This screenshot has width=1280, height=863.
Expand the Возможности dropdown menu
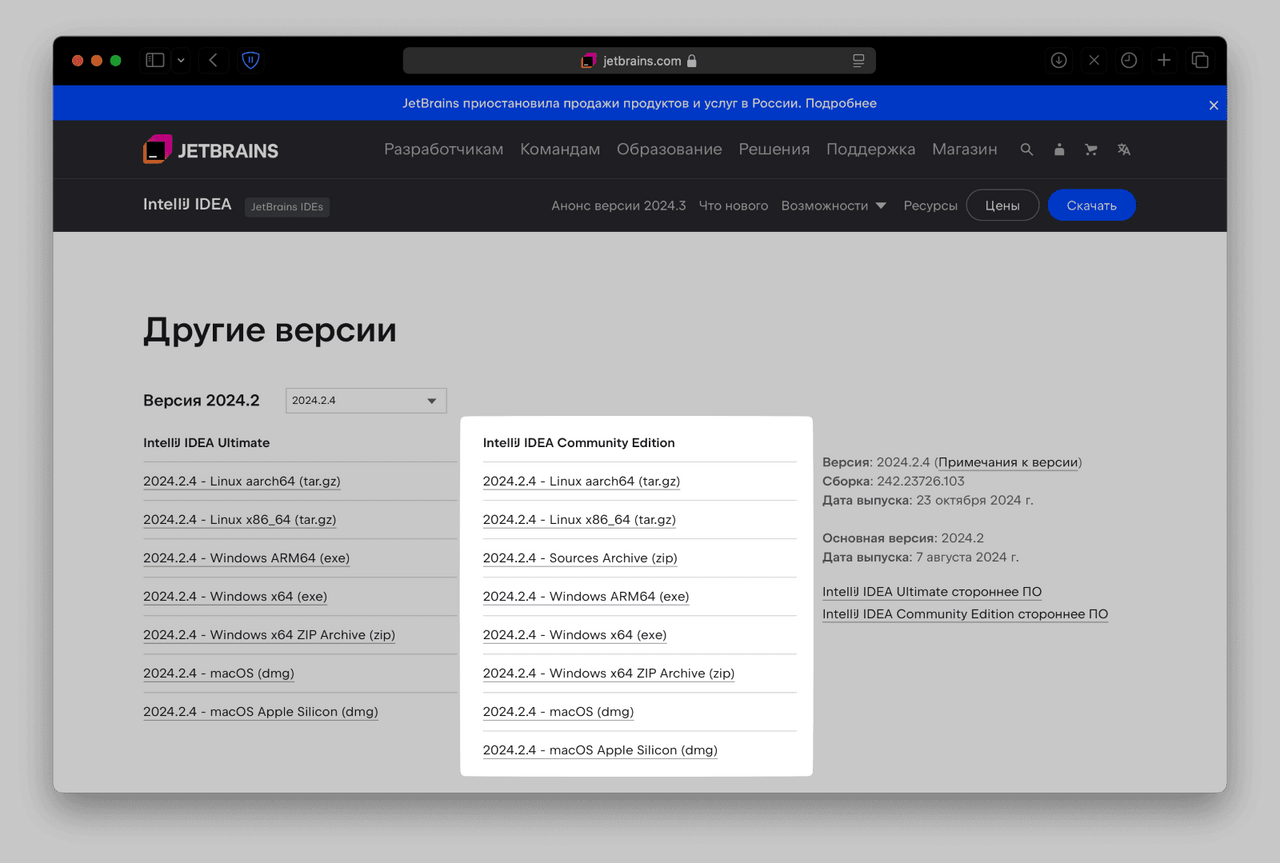pos(833,205)
